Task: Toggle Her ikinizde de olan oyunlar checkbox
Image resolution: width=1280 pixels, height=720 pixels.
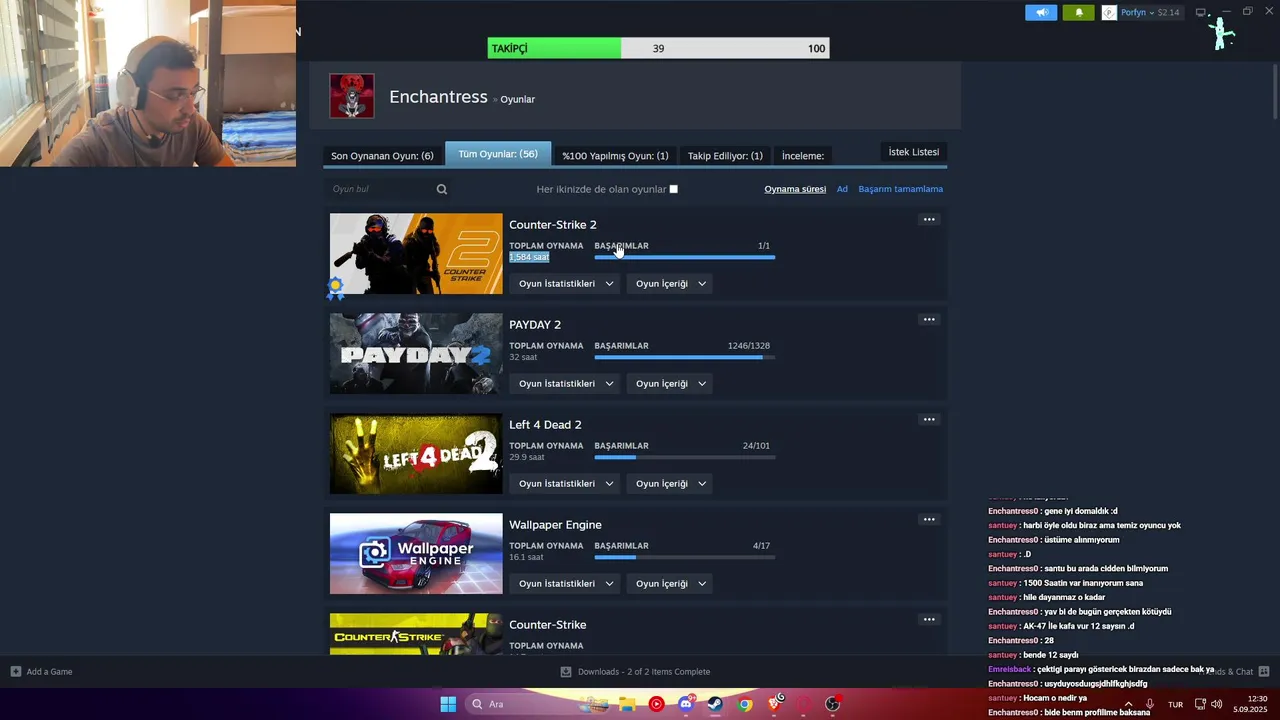Action: (673, 189)
